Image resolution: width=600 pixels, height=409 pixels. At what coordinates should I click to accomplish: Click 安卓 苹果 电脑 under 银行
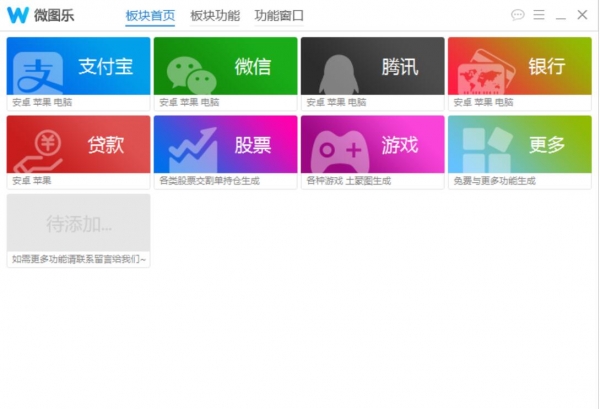click(x=483, y=102)
